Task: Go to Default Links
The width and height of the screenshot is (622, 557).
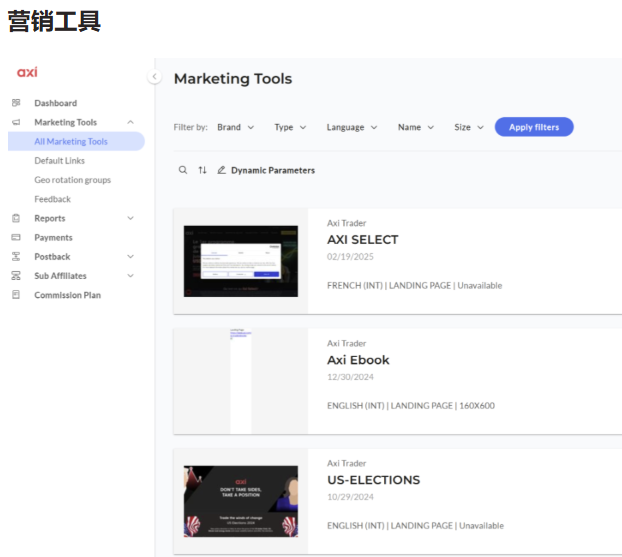Action: click(59, 161)
